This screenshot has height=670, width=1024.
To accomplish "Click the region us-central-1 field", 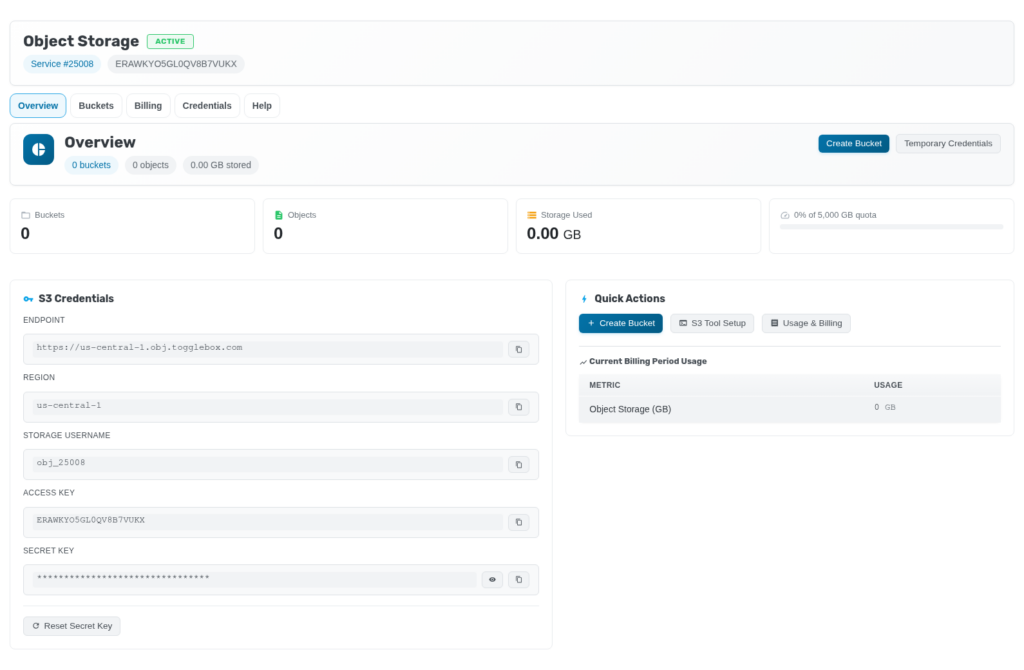I will coord(268,406).
